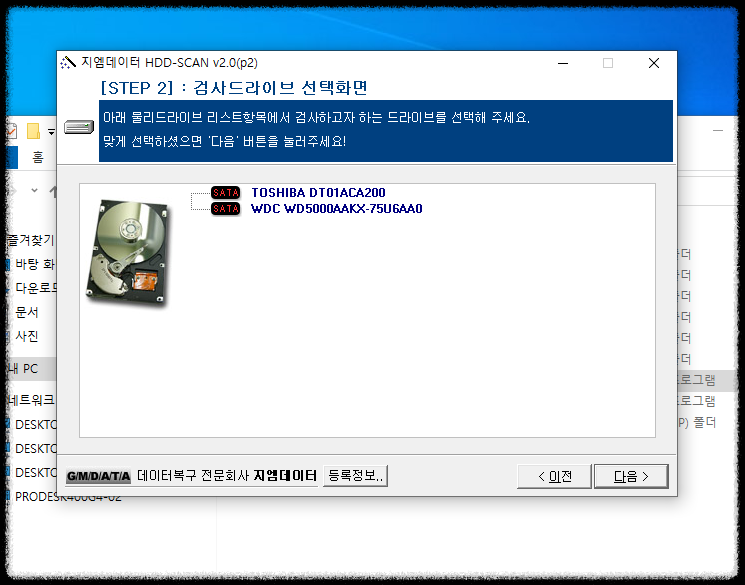The width and height of the screenshot is (745, 585).
Task: Select 내 PC in Explorer sidebar
Action: tap(32, 369)
